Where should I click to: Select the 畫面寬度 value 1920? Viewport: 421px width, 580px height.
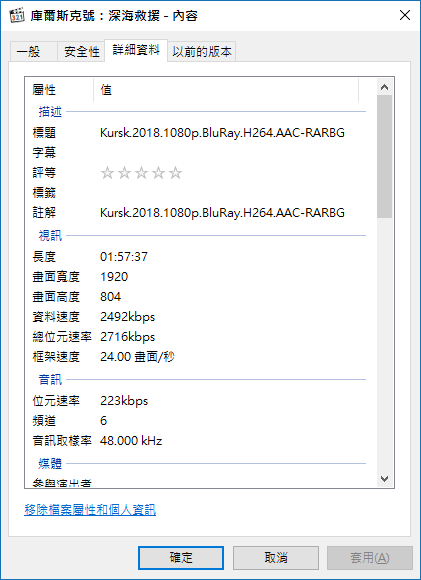tap(114, 277)
